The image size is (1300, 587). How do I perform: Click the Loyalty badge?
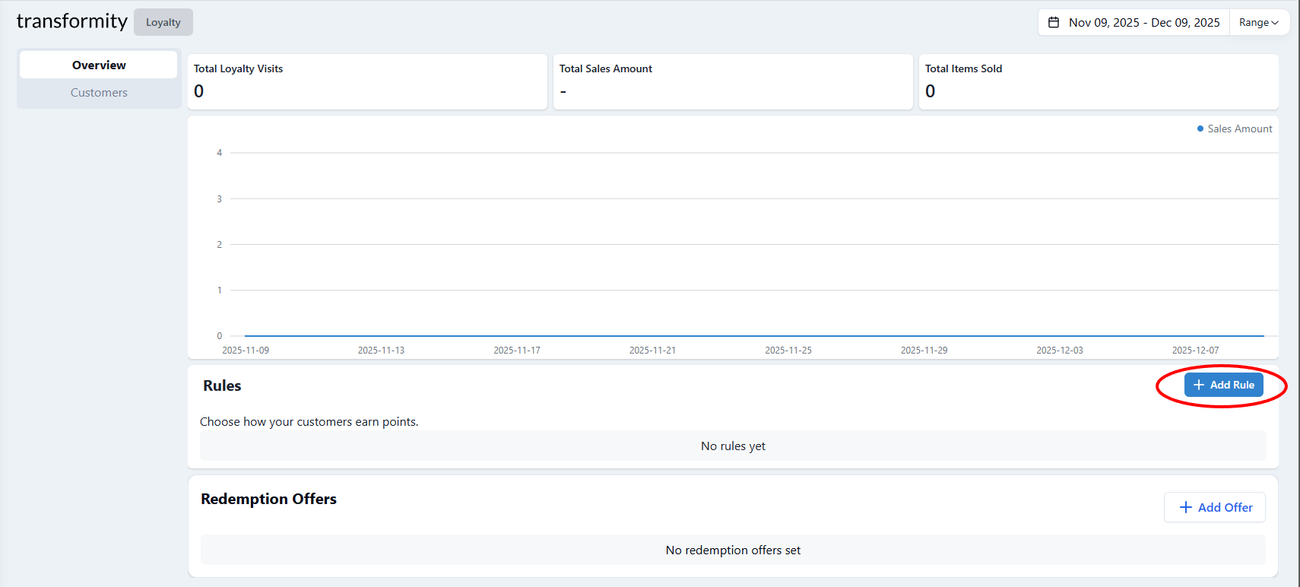(163, 22)
